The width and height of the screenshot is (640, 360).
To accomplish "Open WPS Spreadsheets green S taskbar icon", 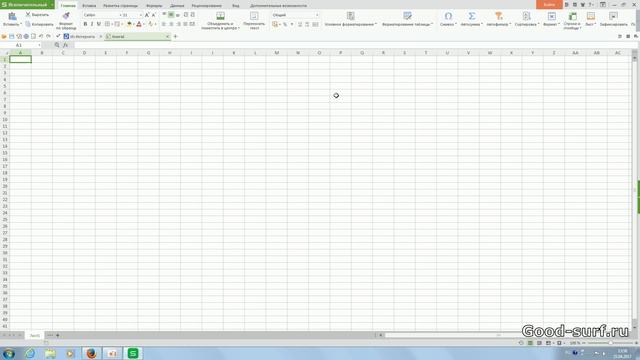I will (133, 353).
